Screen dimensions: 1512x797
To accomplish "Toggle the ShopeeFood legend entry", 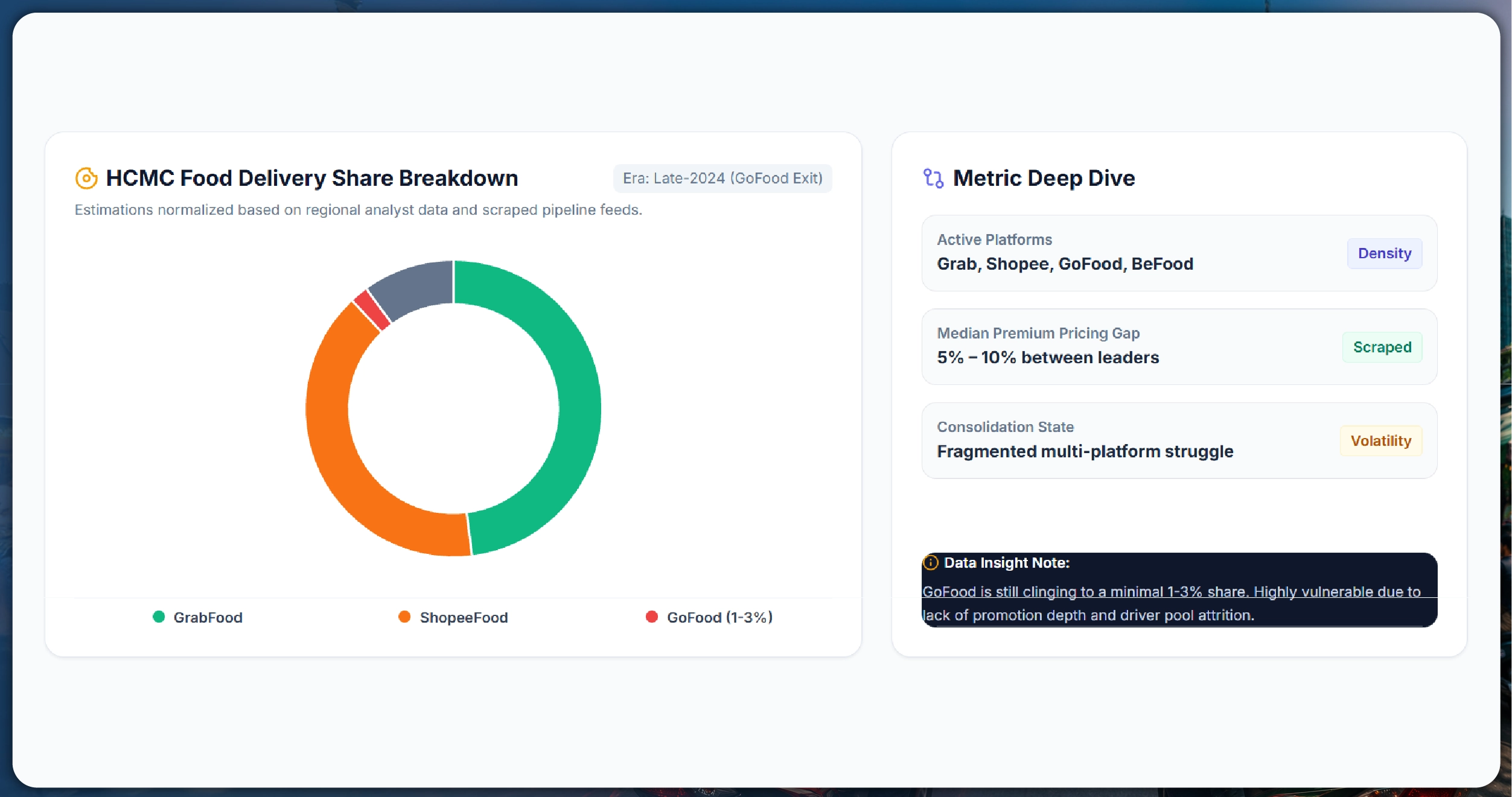I will pyautogui.click(x=453, y=617).
